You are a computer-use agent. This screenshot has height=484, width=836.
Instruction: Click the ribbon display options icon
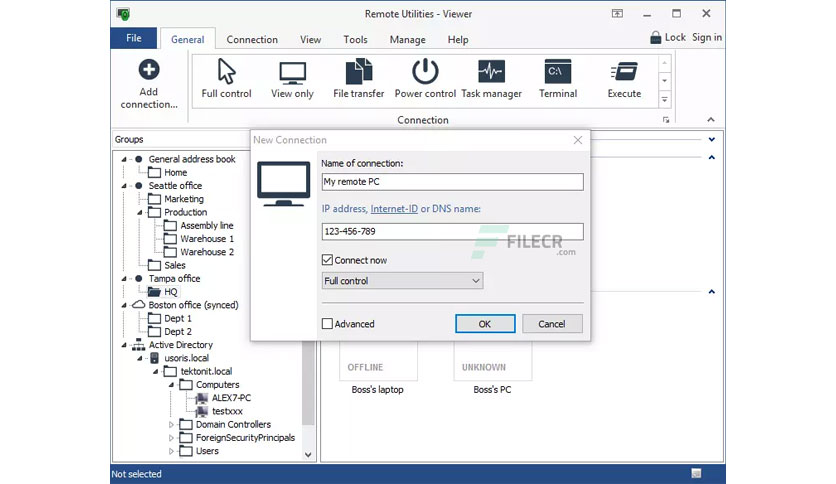(x=617, y=14)
